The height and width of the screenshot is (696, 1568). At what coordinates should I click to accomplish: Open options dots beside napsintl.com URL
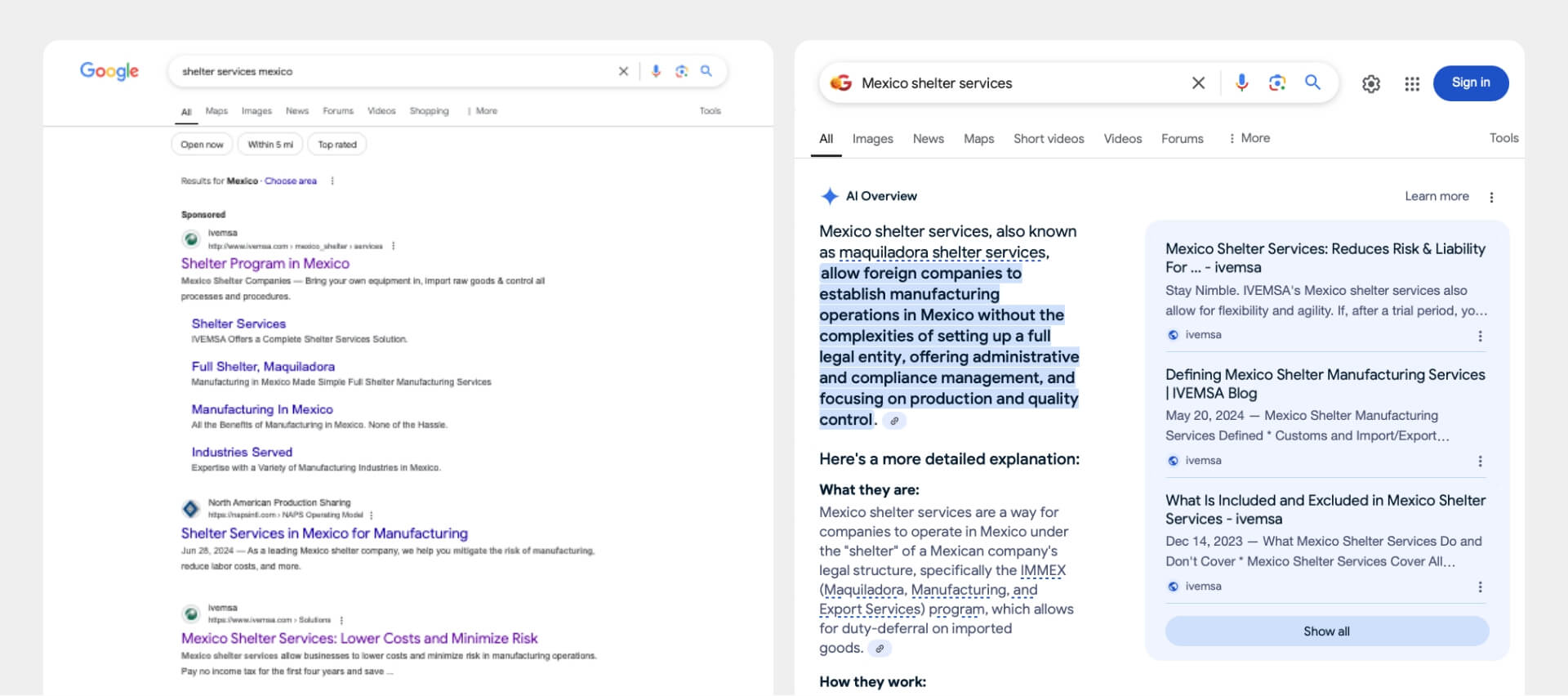372,515
